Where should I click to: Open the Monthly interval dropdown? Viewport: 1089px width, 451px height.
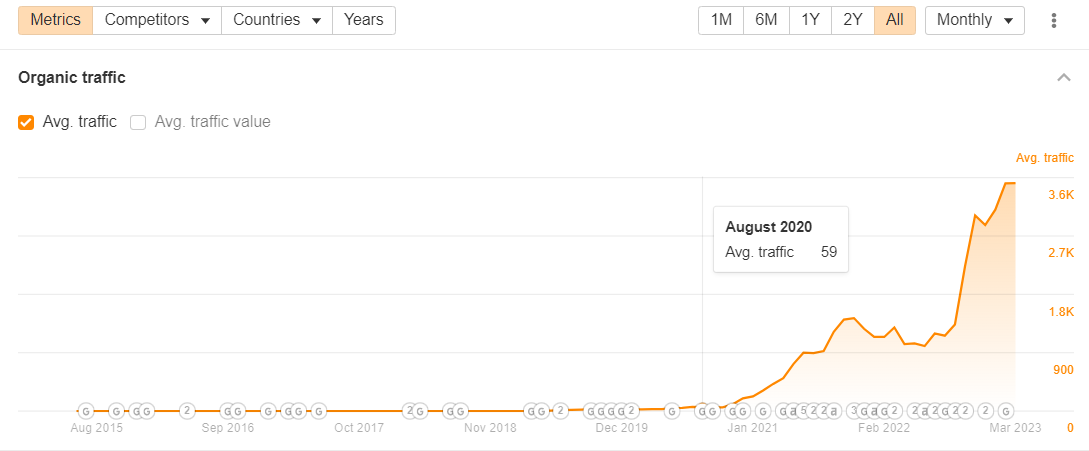974,20
